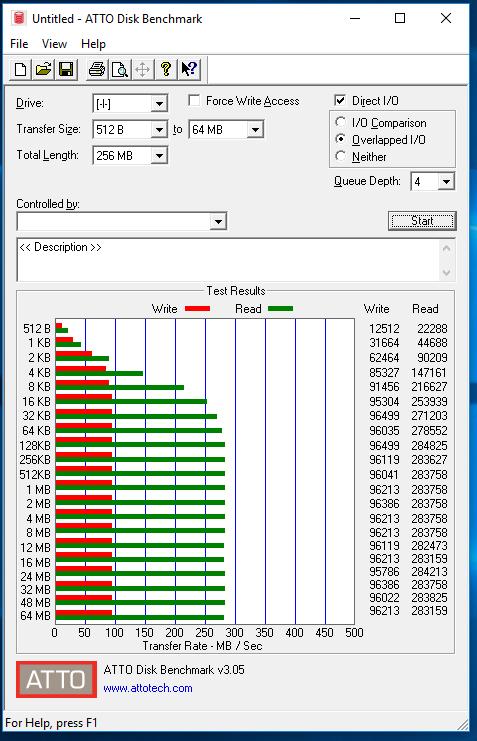
Task: Click the description scrollbar up arrow
Action: point(447,248)
